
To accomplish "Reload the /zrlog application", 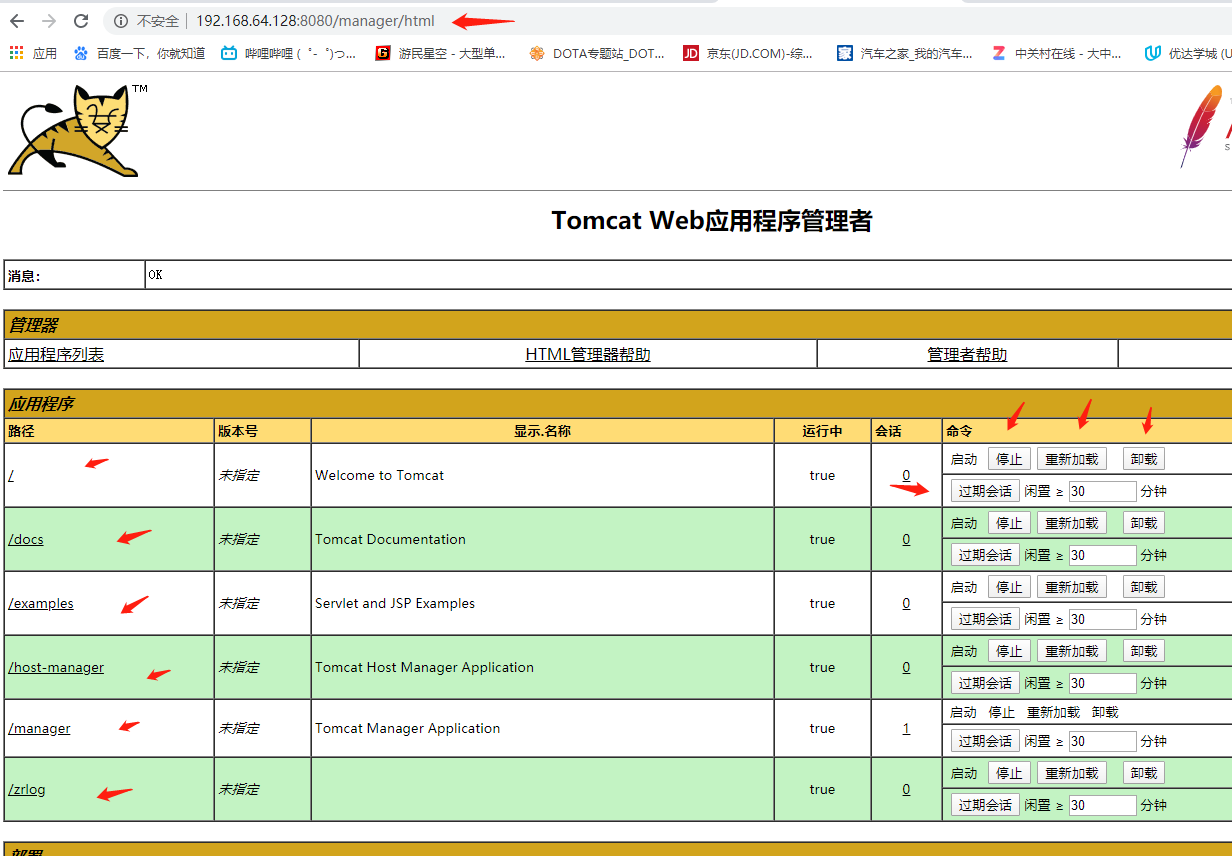I will click(1072, 773).
